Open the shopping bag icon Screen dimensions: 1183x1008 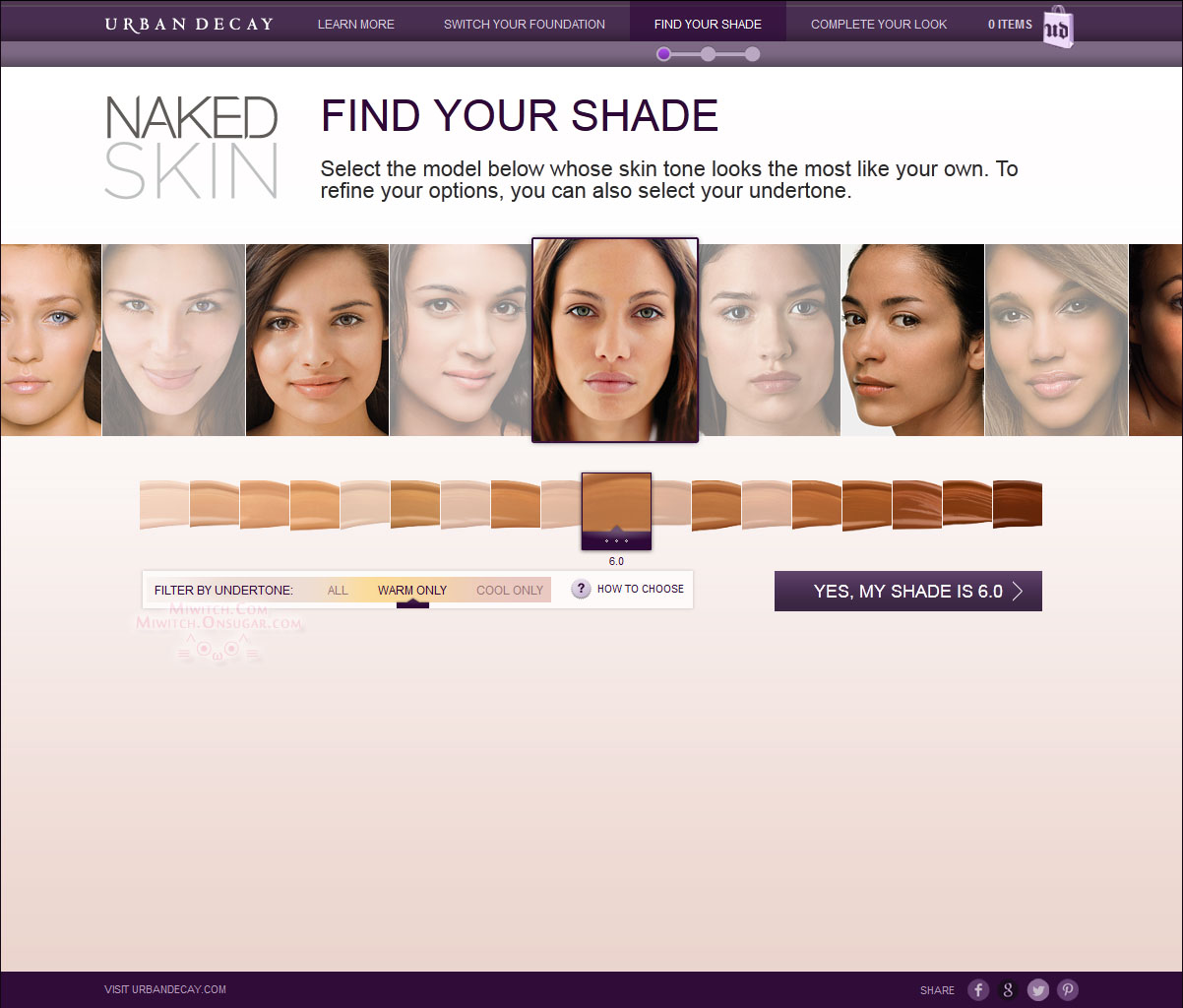pos(1058,27)
